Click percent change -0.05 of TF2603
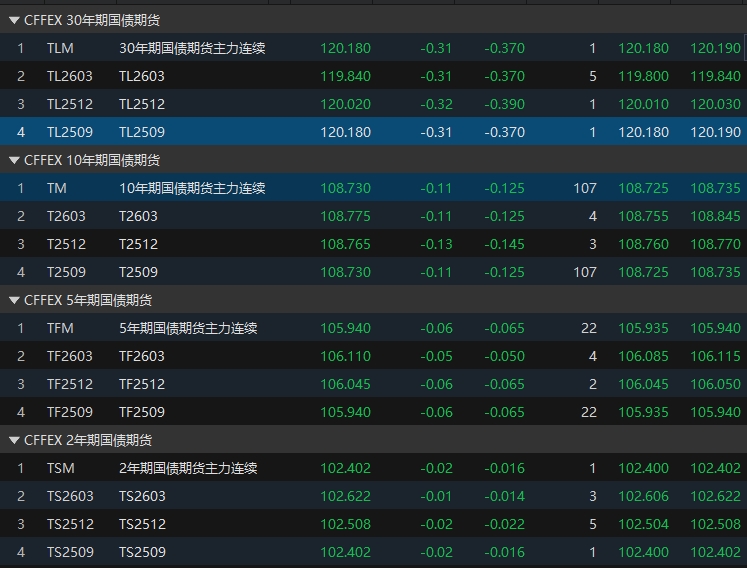 (436, 356)
